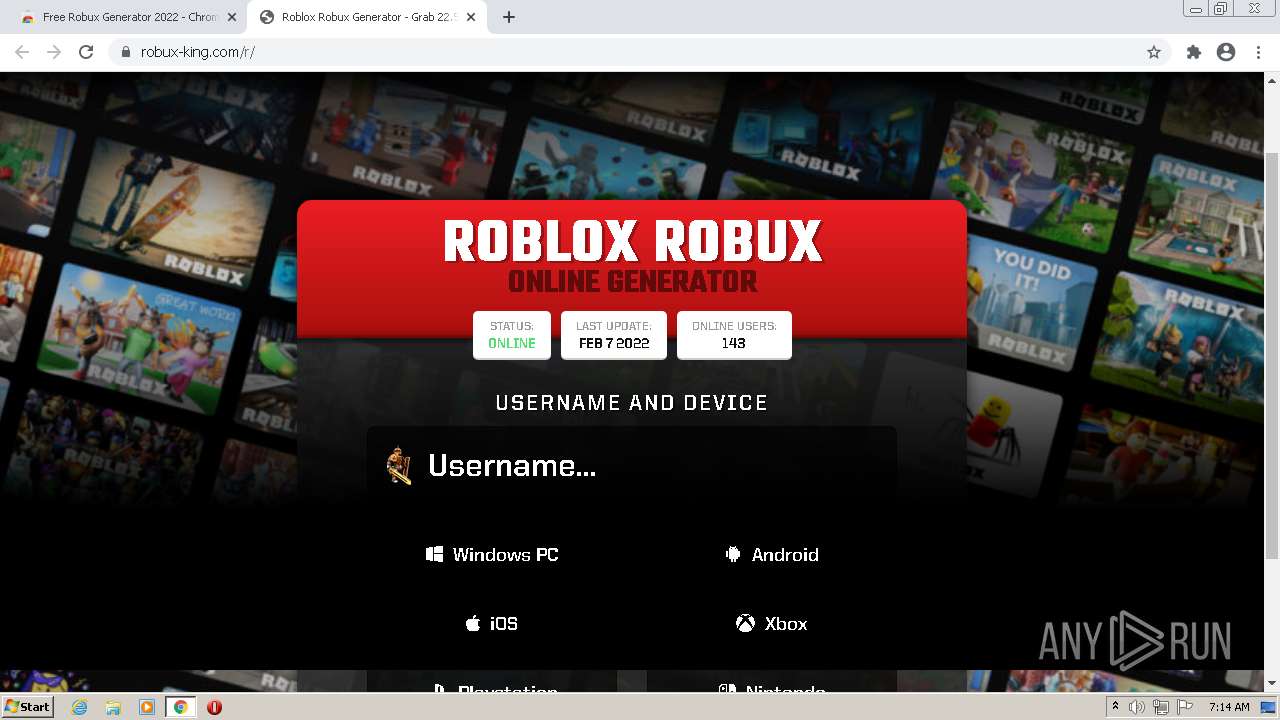Viewport: 1280px width, 720px height.
Task: Open Internet Explorer from the taskbar
Action: tap(80, 707)
